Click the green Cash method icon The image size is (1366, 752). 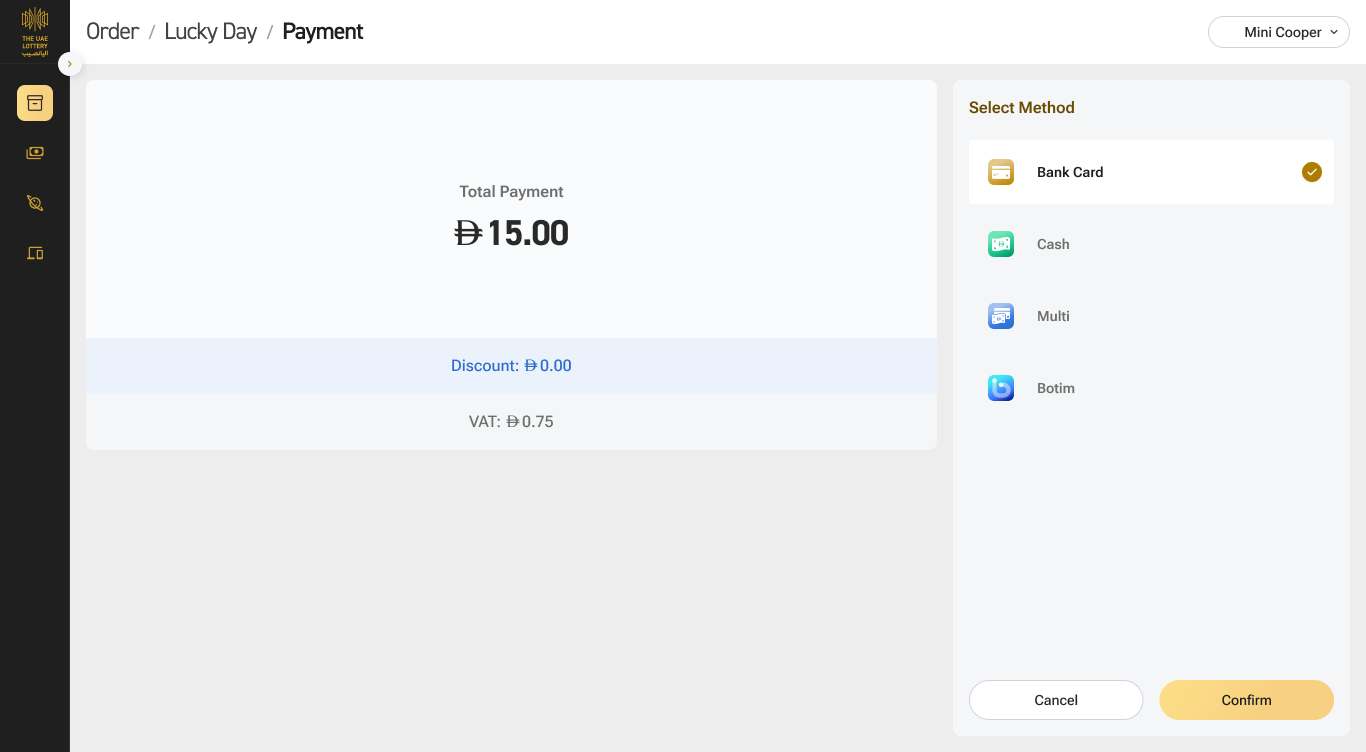click(1001, 244)
